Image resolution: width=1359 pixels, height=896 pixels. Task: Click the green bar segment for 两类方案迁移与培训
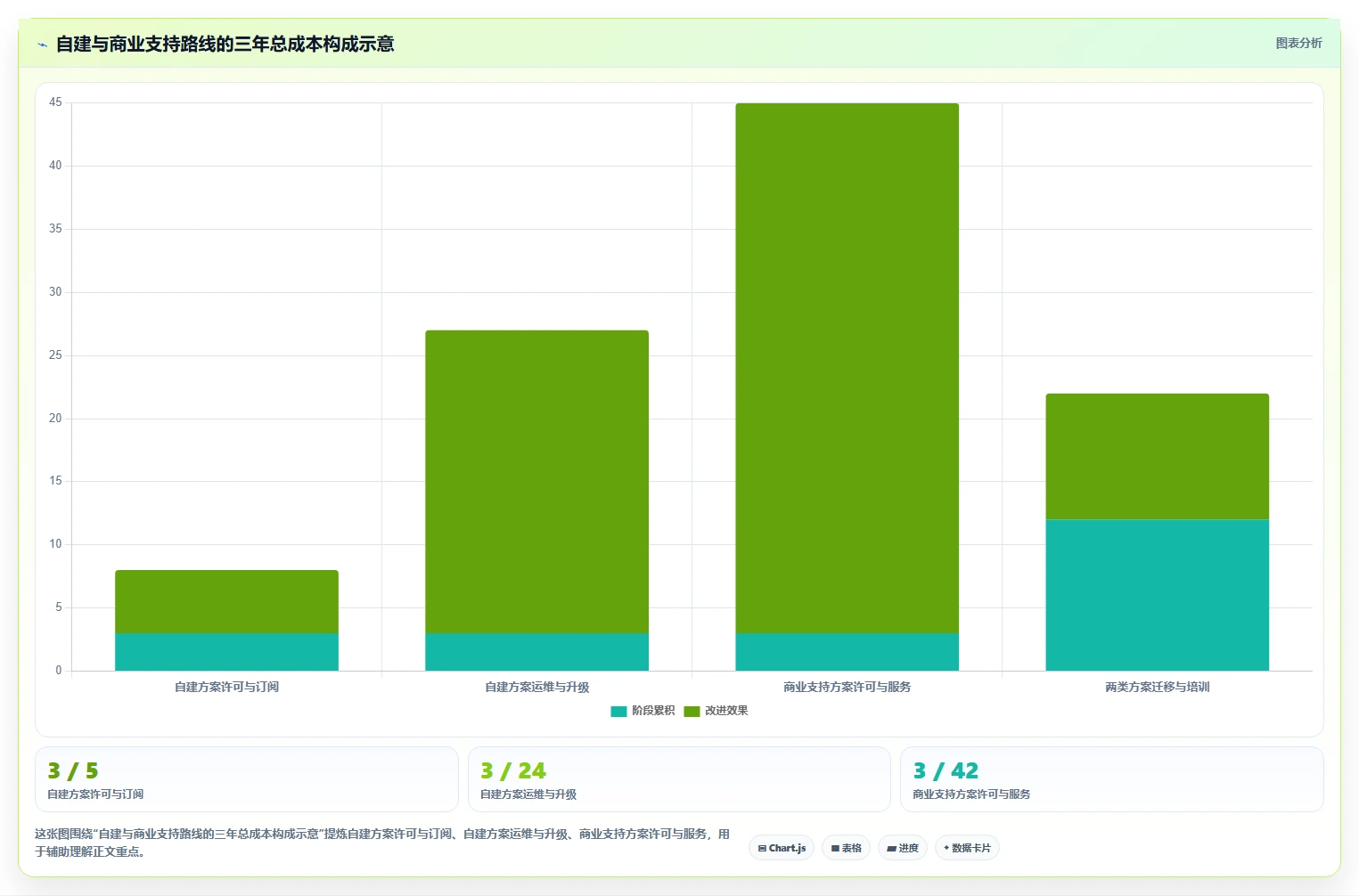(1157, 456)
